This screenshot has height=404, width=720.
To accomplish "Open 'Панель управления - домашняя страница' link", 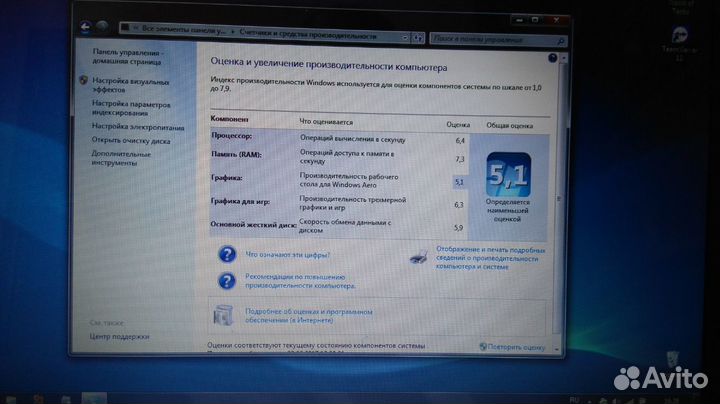I will tap(127, 57).
